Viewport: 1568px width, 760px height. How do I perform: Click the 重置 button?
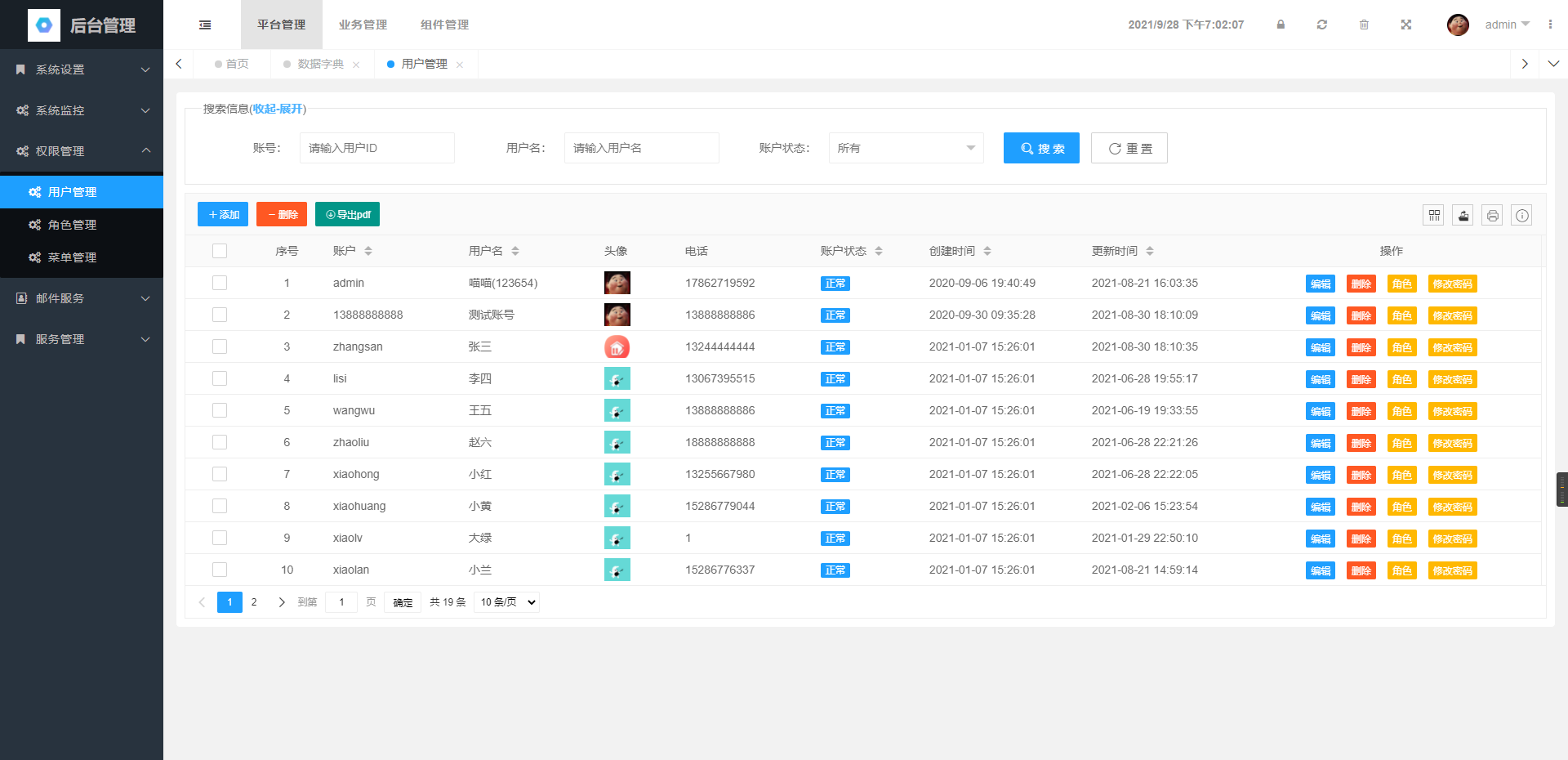point(1129,148)
